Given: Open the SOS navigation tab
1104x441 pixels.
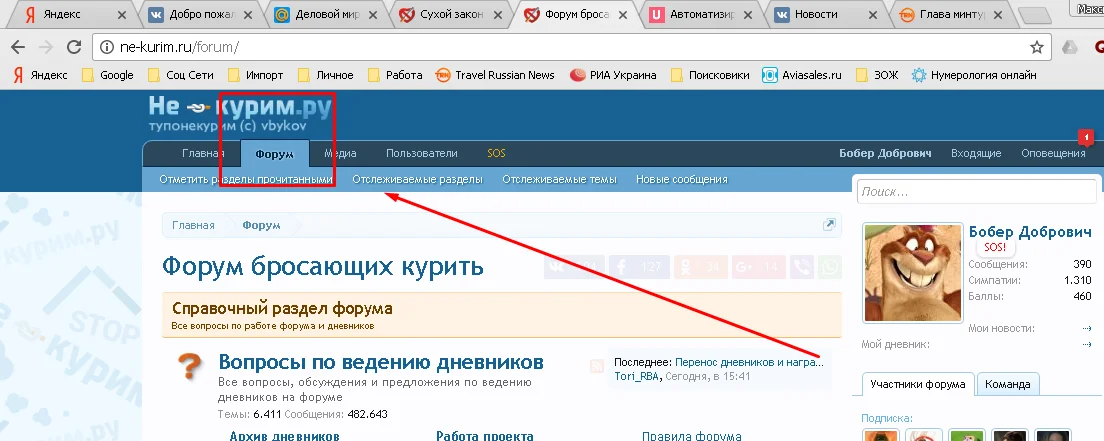Looking at the screenshot, I should pyautogui.click(x=496, y=154).
